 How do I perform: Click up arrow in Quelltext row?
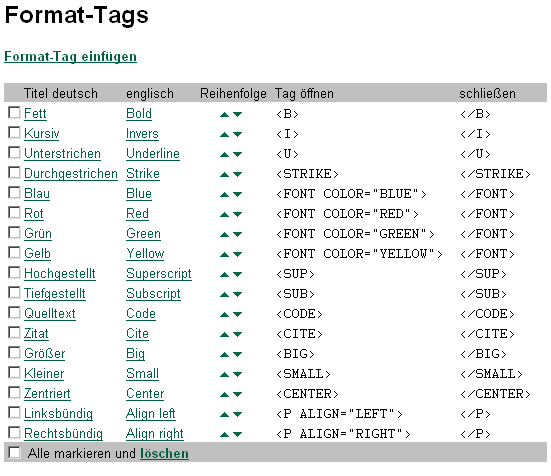[224, 315]
